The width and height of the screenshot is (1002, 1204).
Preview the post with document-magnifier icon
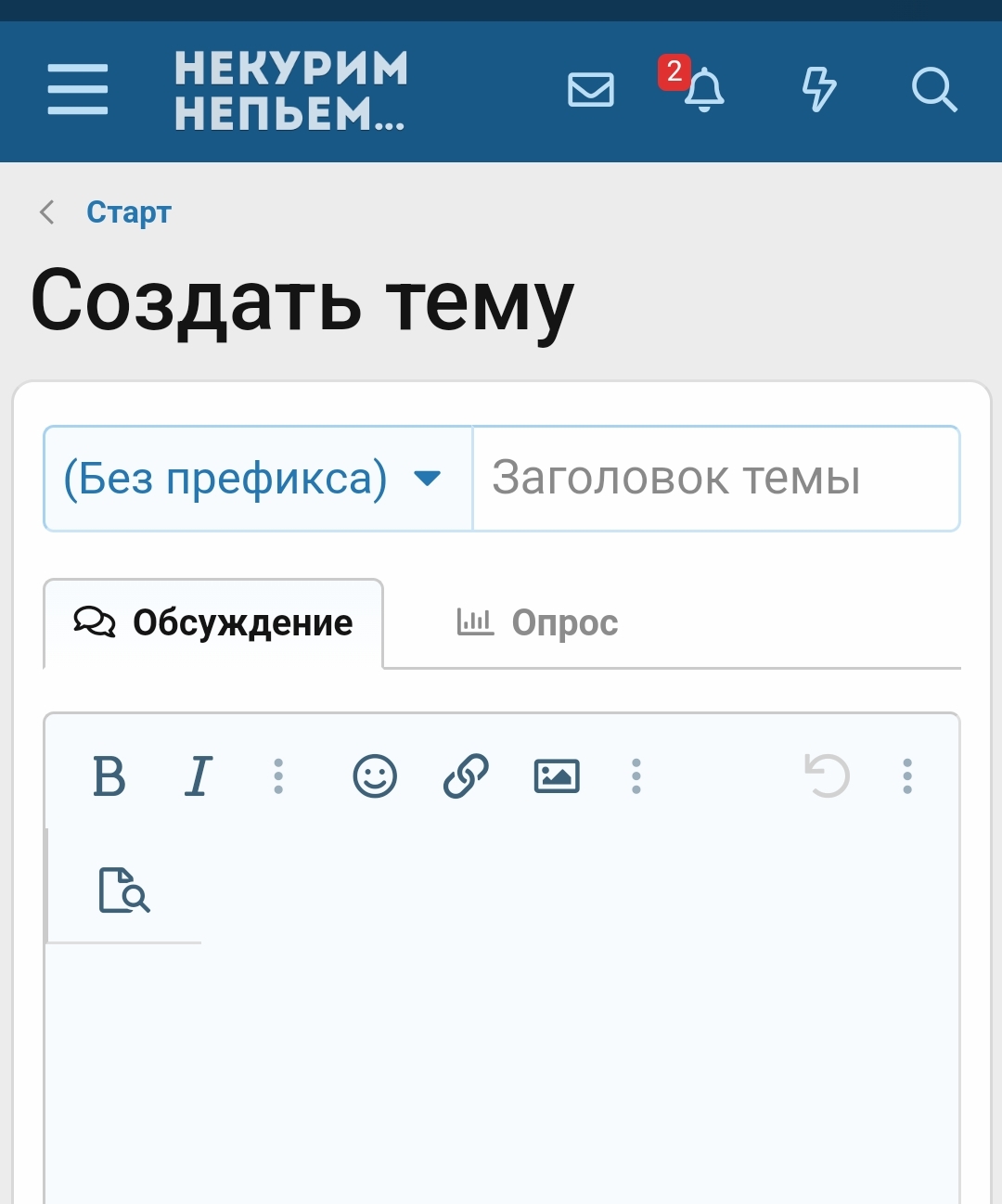click(124, 890)
